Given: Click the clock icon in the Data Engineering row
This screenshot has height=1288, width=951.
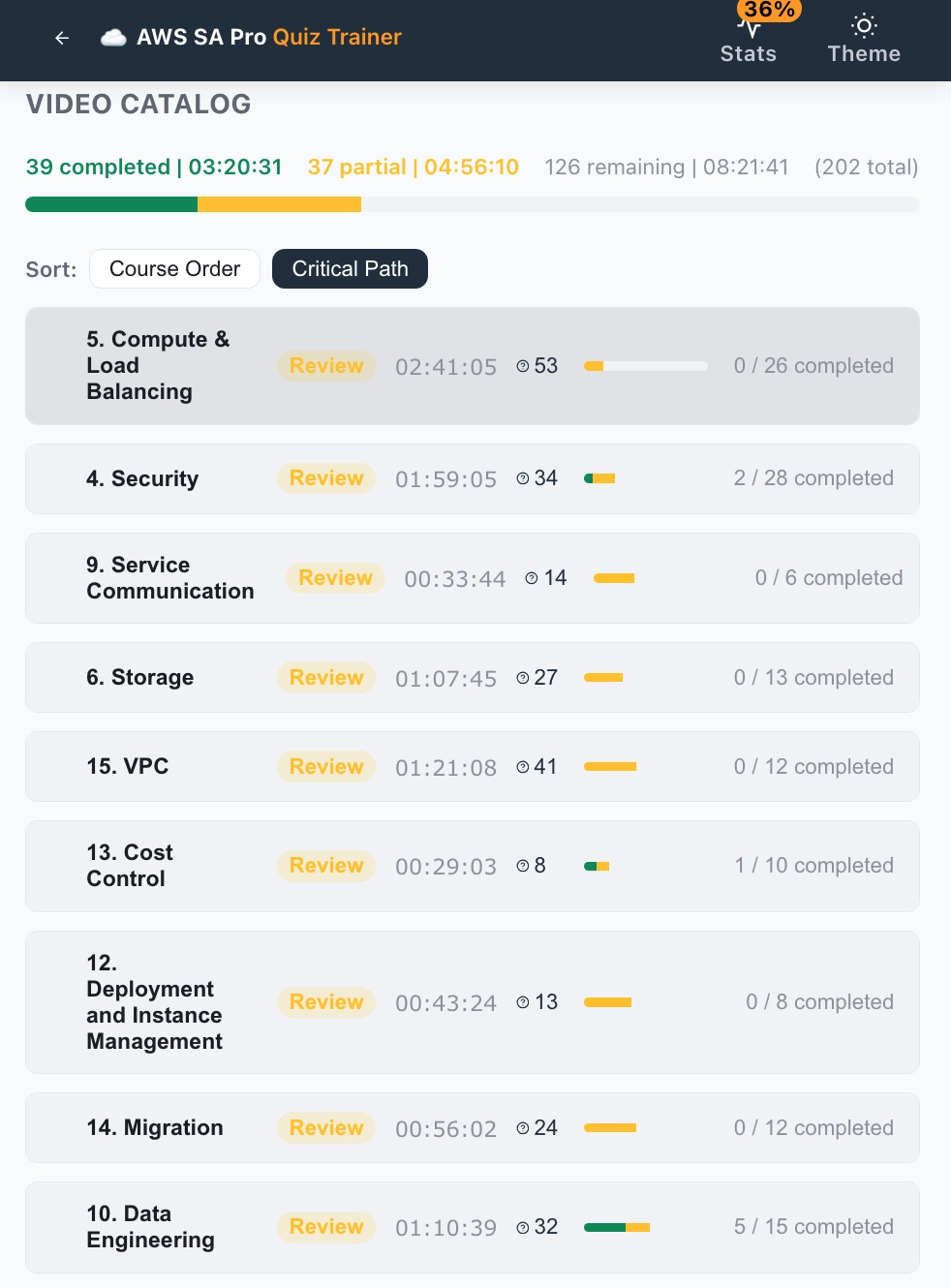Looking at the screenshot, I should pyautogui.click(x=522, y=1227).
